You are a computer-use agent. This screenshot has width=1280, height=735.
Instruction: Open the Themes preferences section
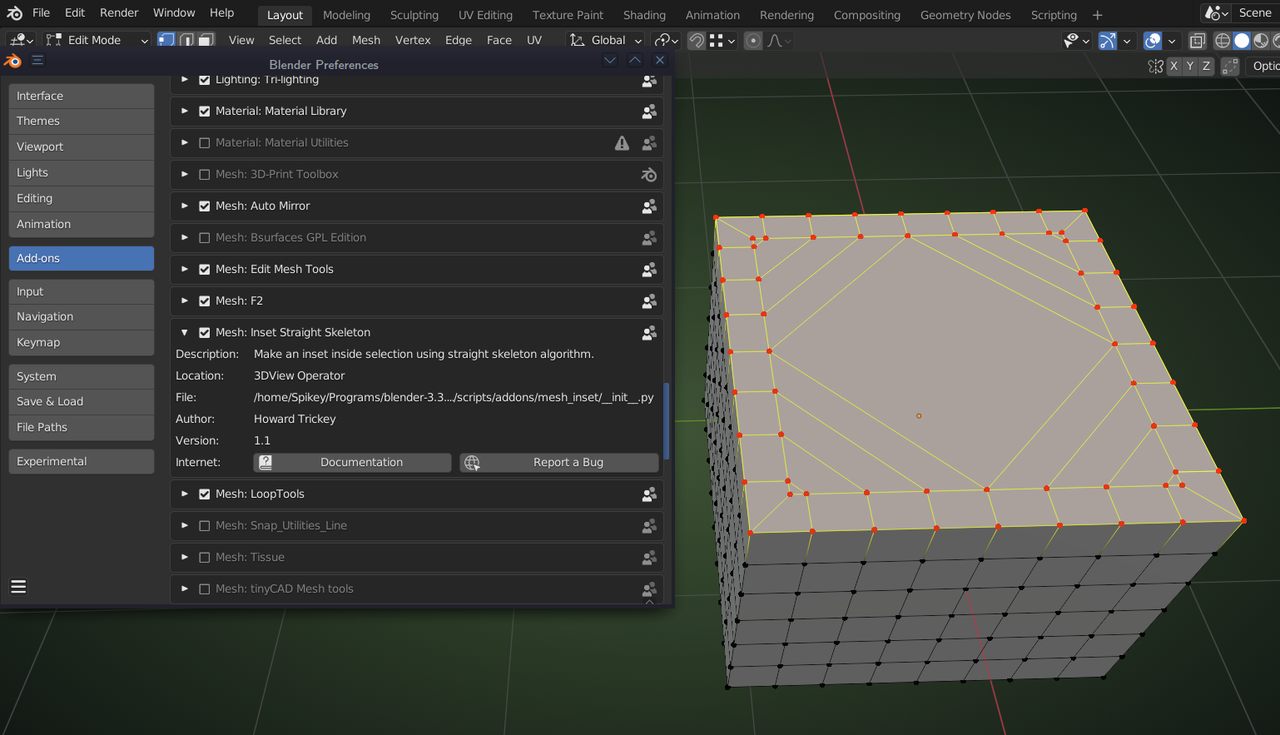pyautogui.click(x=82, y=121)
